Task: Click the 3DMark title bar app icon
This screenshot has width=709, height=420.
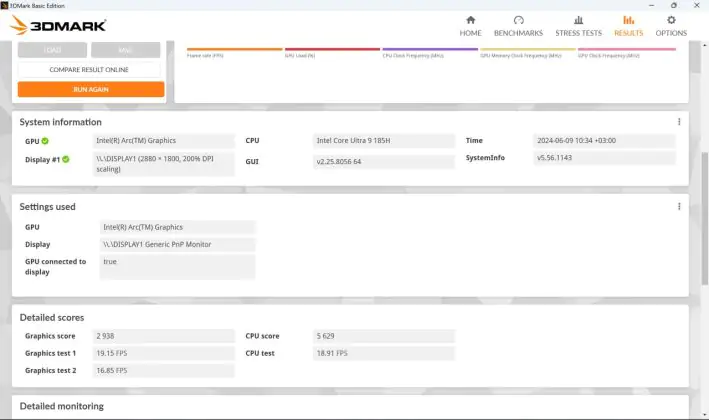Action: coord(5,5)
